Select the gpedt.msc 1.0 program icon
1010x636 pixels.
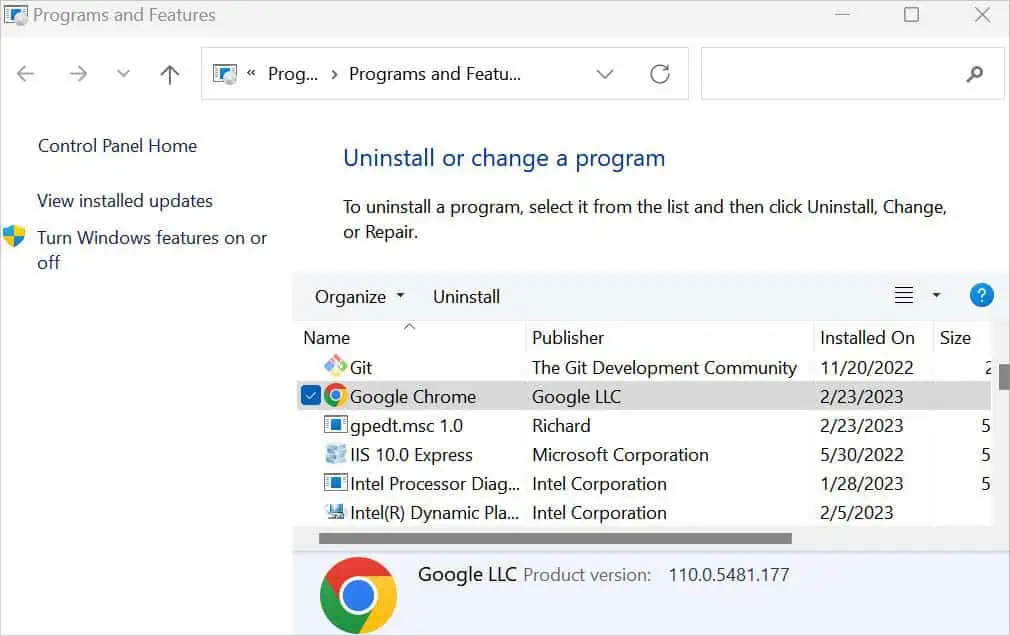point(335,425)
